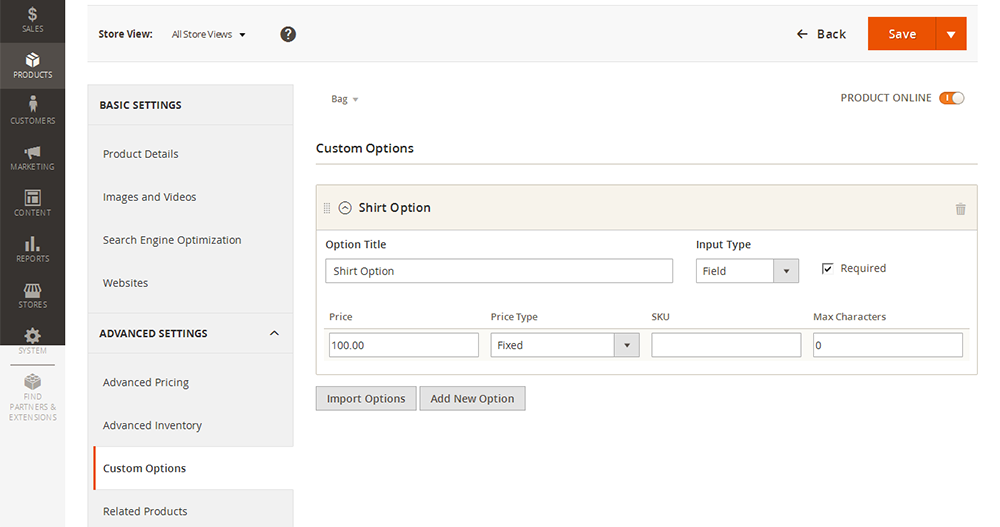Open the Reports section icon

tap(32, 248)
